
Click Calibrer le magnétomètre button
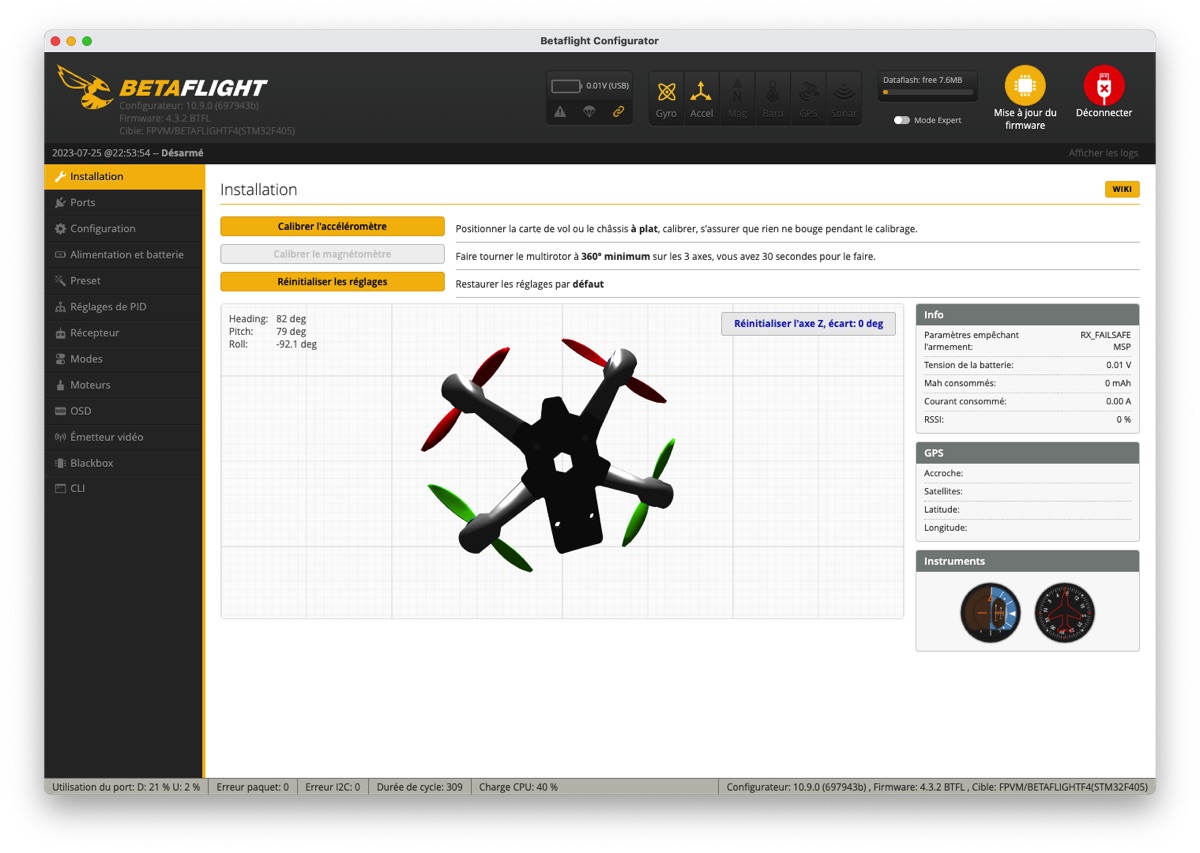point(332,254)
